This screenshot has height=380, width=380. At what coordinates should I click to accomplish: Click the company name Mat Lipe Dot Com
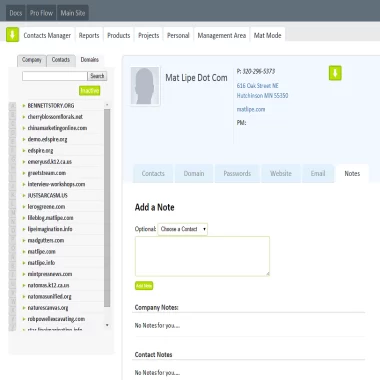[196, 78]
